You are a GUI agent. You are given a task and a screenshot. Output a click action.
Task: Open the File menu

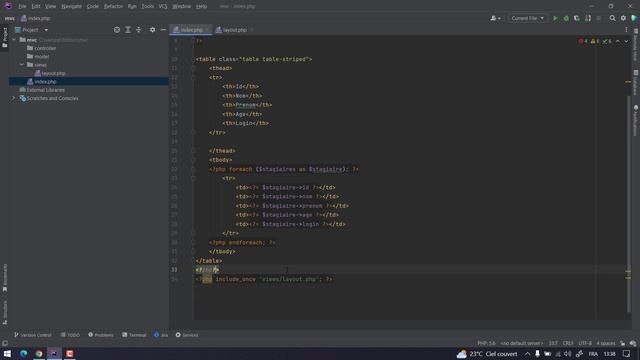(22, 6)
